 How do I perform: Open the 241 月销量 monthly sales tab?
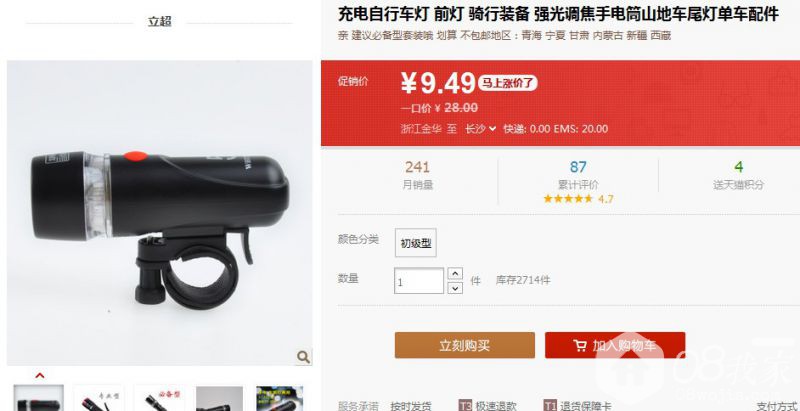[x=417, y=175]
